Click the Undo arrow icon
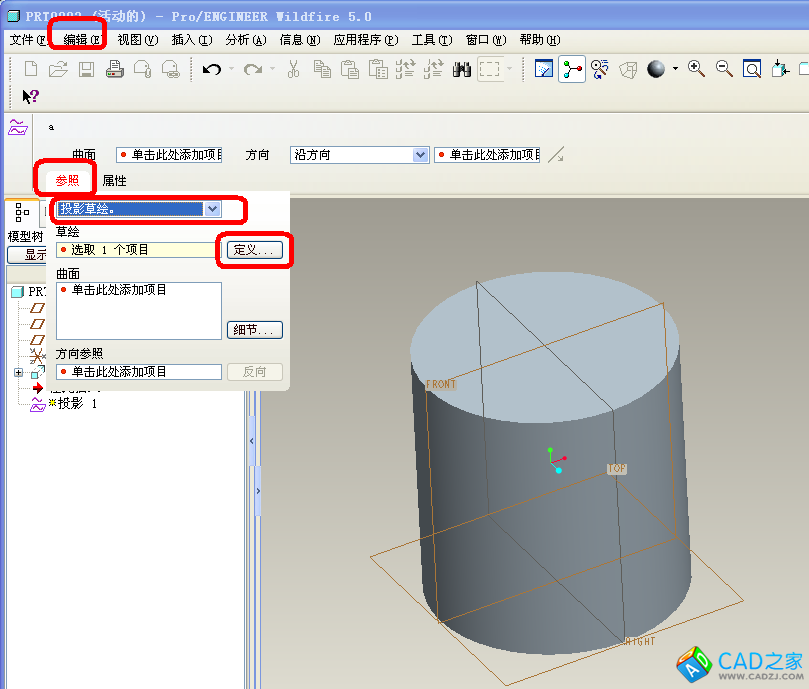809x689 pixels. [211, 69]
